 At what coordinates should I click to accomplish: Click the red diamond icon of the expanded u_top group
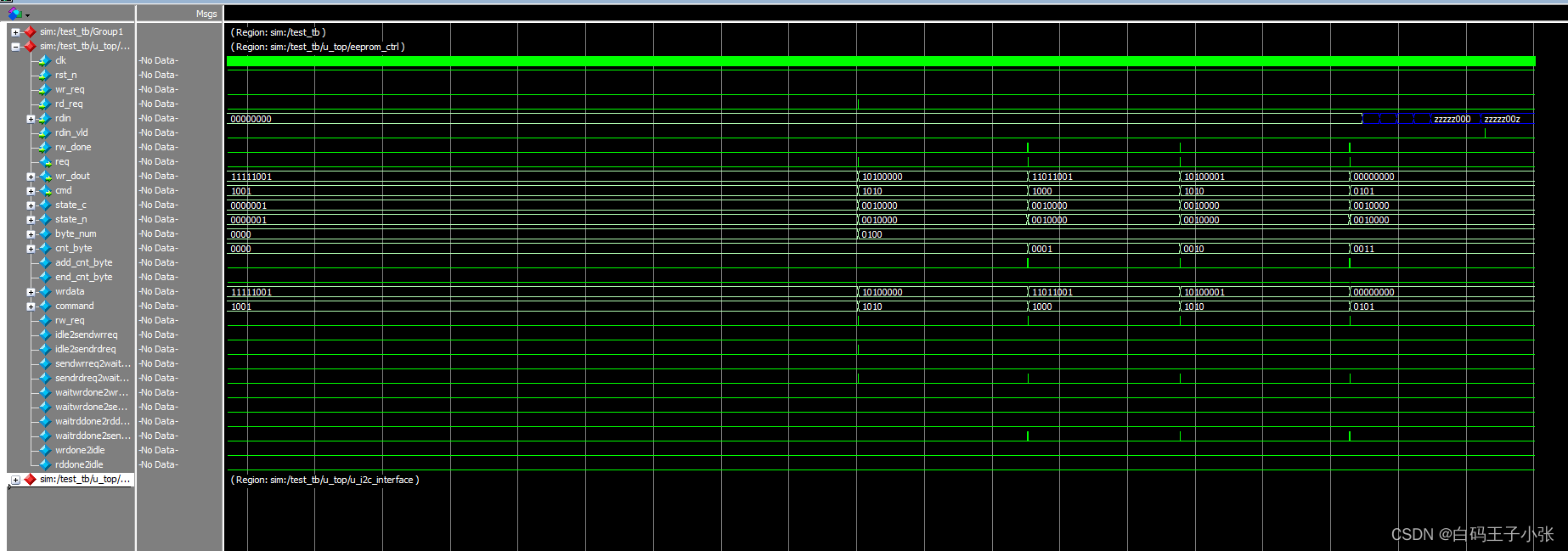(x=30, y=46)
